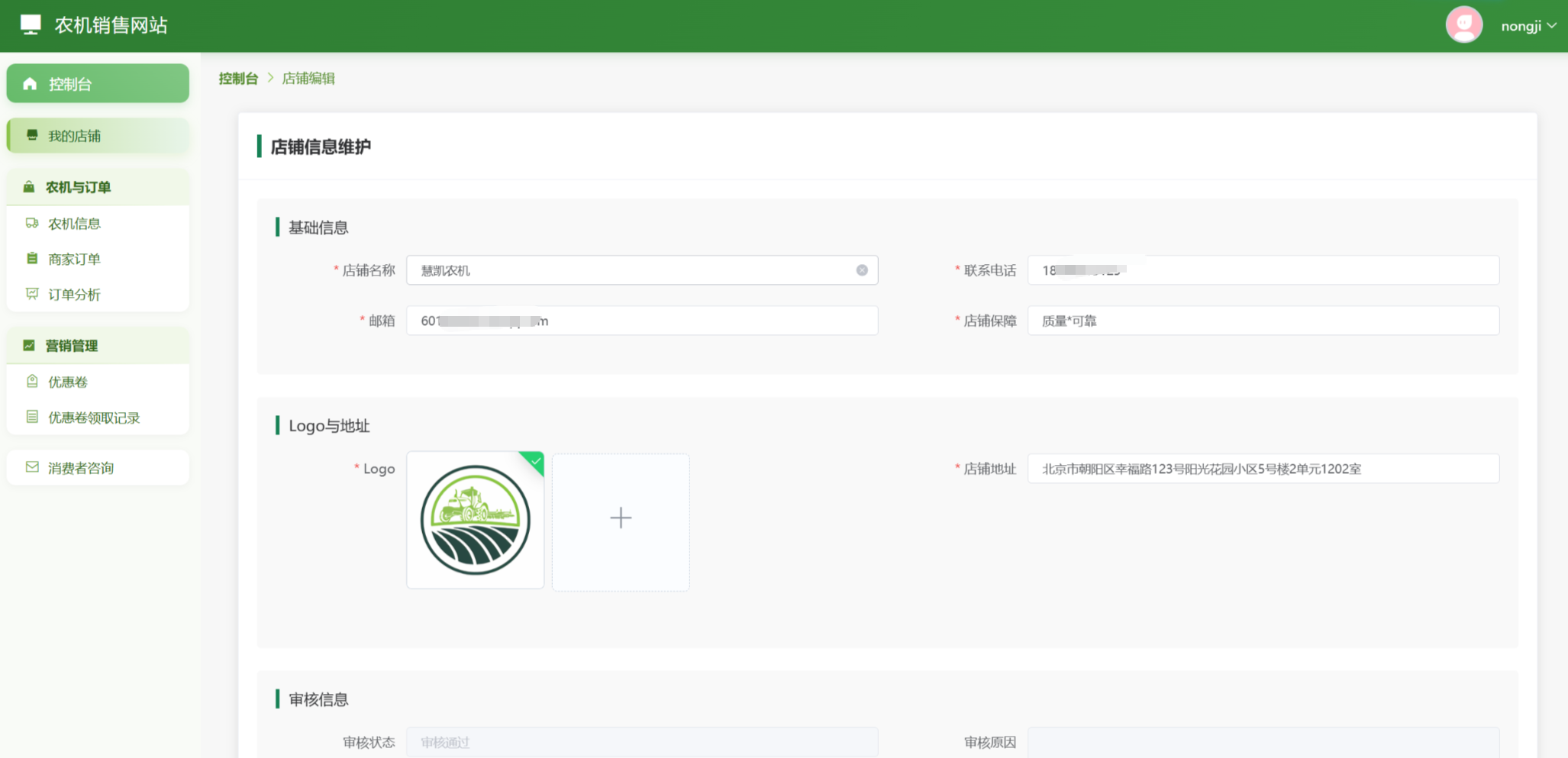Click the 审核原因 field
Screen dimensions: 1568x758
1263,742
